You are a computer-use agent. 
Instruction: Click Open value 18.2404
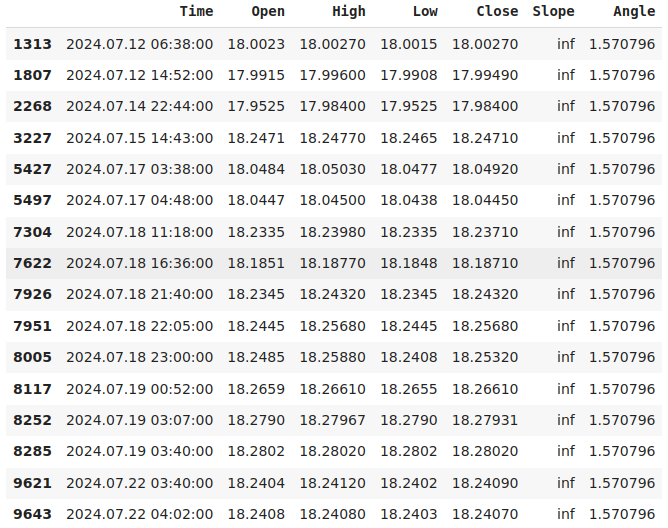(256, 483)
